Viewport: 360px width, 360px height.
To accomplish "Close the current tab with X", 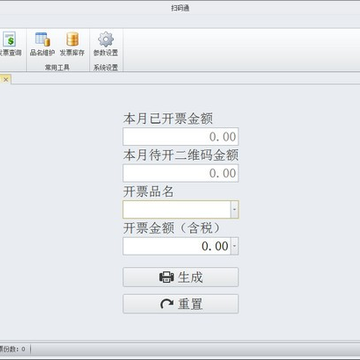I will 6,79.
